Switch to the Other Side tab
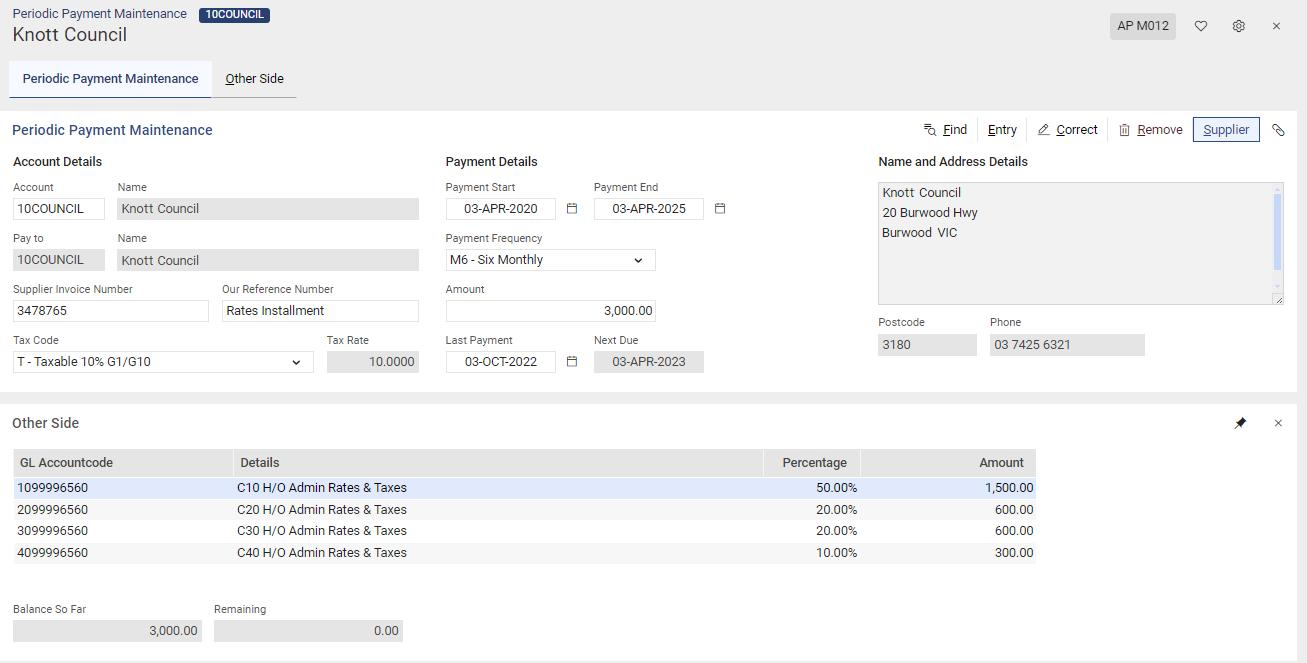The height and width of the screenshot is (663, 1307). 254,79
